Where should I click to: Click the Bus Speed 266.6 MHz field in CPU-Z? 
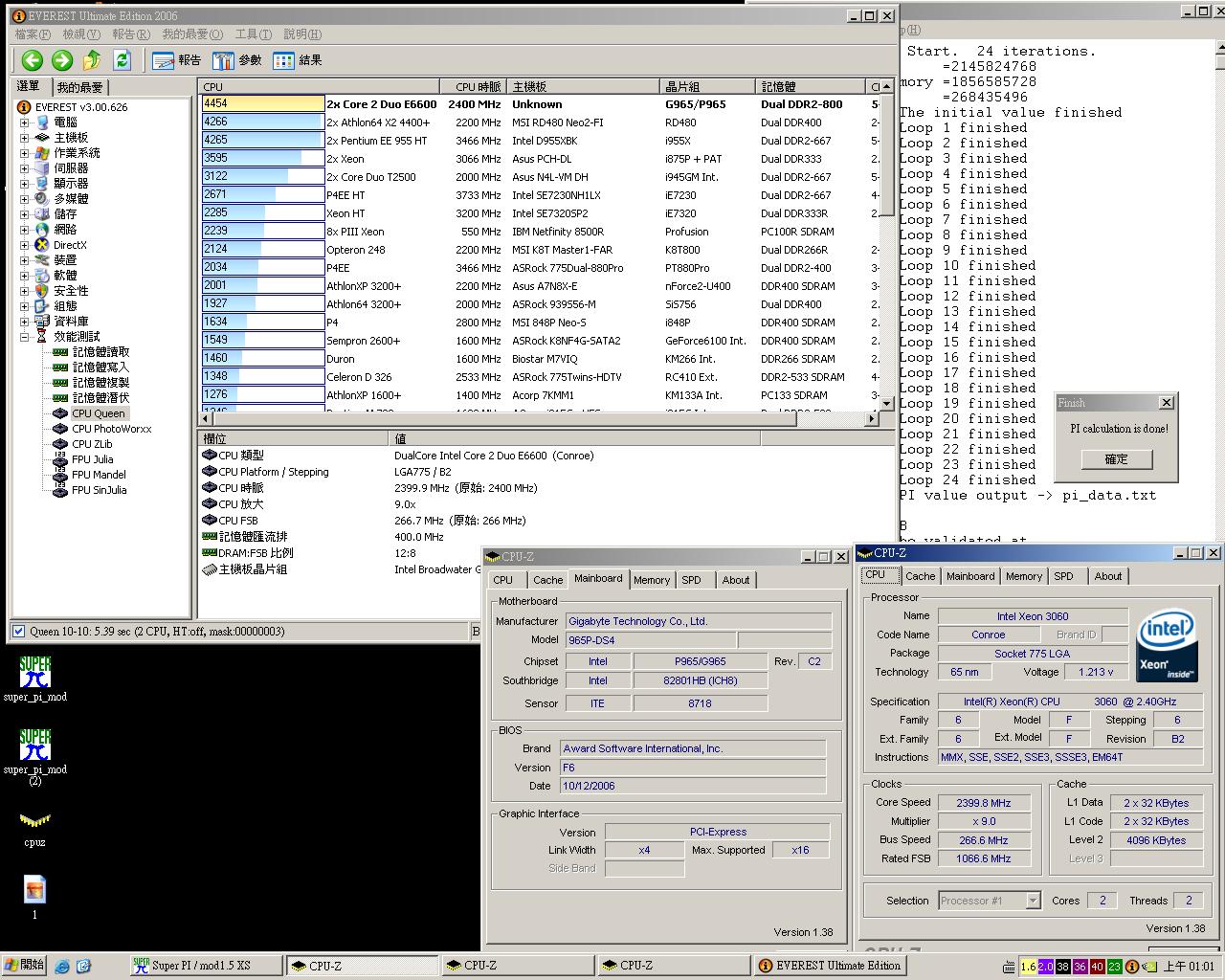pyautogui.click(x=984, y=840)
